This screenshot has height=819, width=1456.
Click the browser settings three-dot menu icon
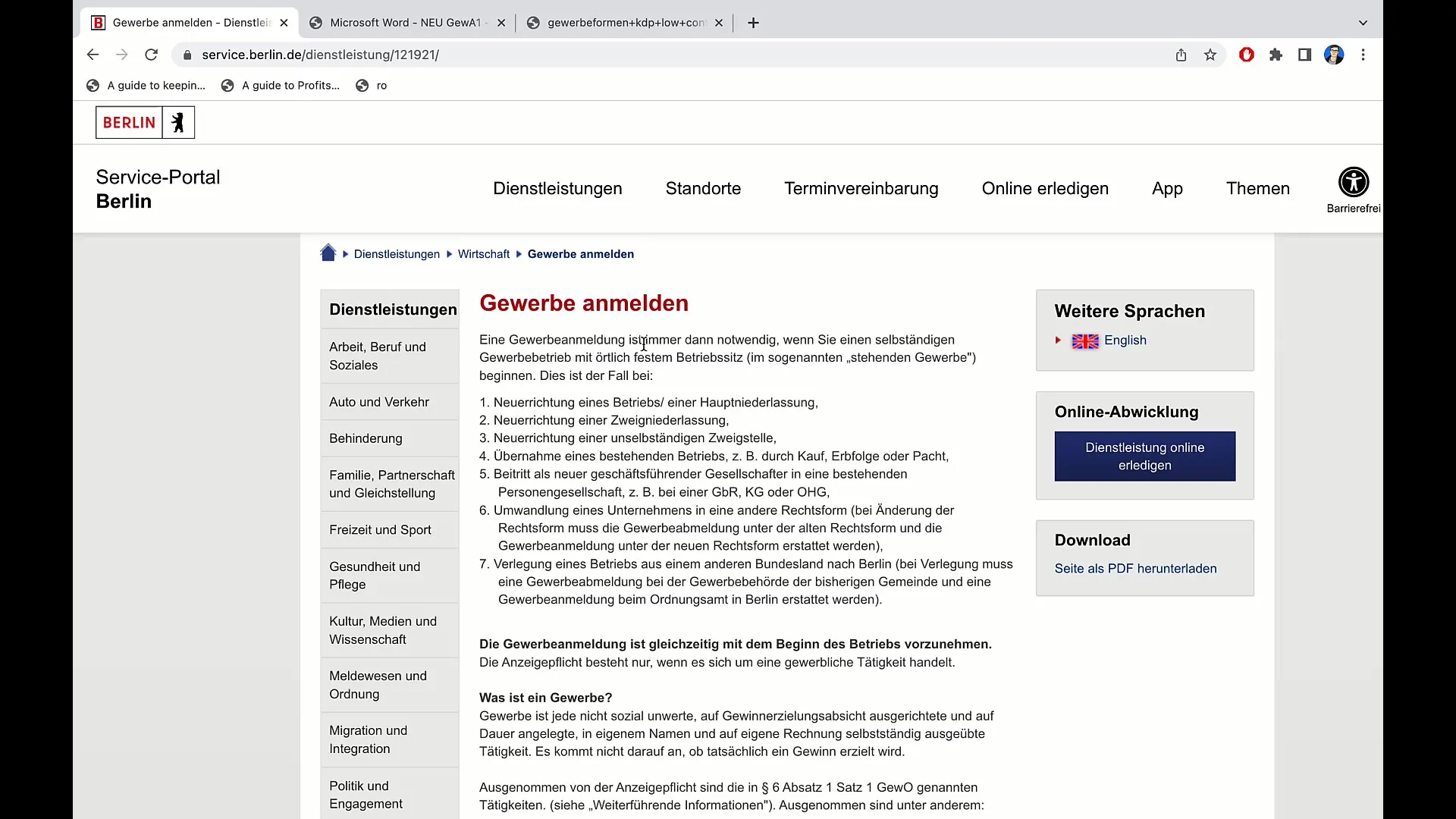click(x=1365, y=55)
